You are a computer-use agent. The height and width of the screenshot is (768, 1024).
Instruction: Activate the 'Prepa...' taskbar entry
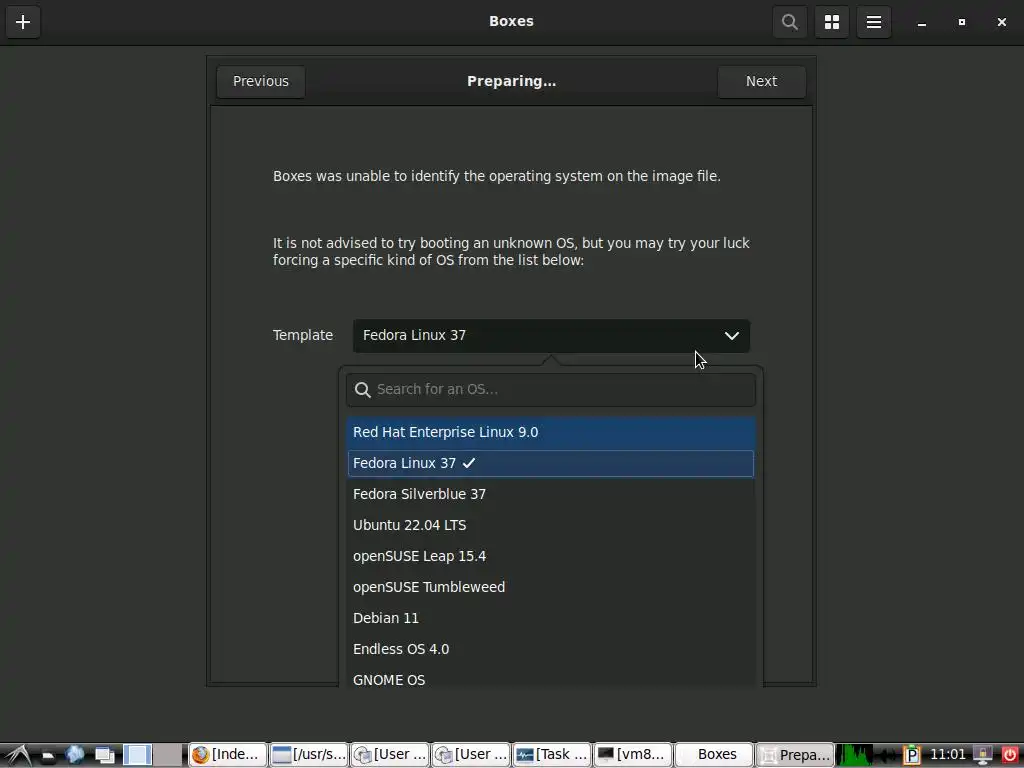795,756
